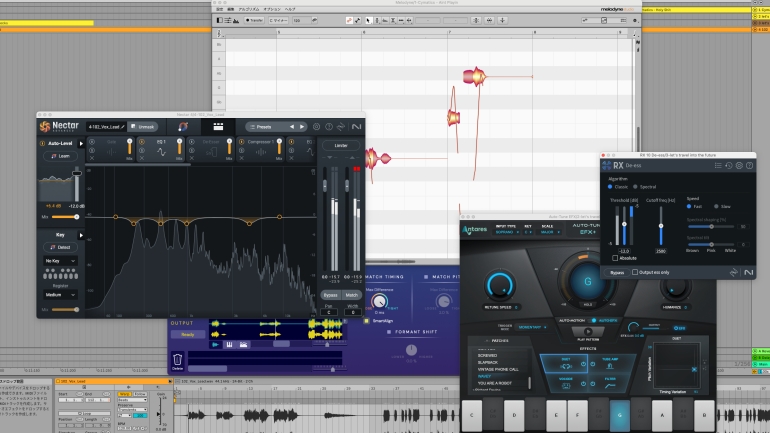Open Nectar vocal assistant icon

[x=183, y=127]
